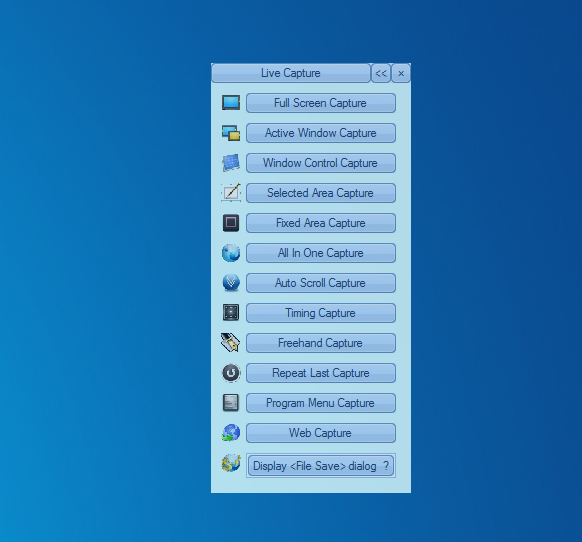Screen dimensions: 582x542
Task: Click the Auto Scroll Capture down-arrow icon
Action: (x=231, y=283)
